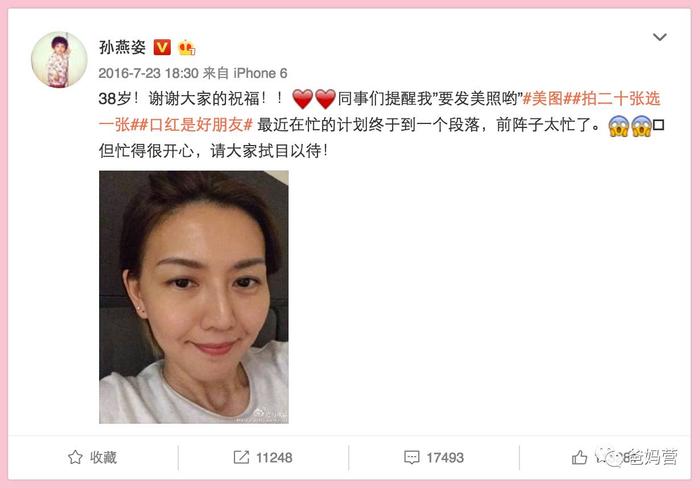Image resolution: width=700 pixels, height=488 pixels.
Task: Click the first screaming face emoji
Action: click(x=618, y=125)
